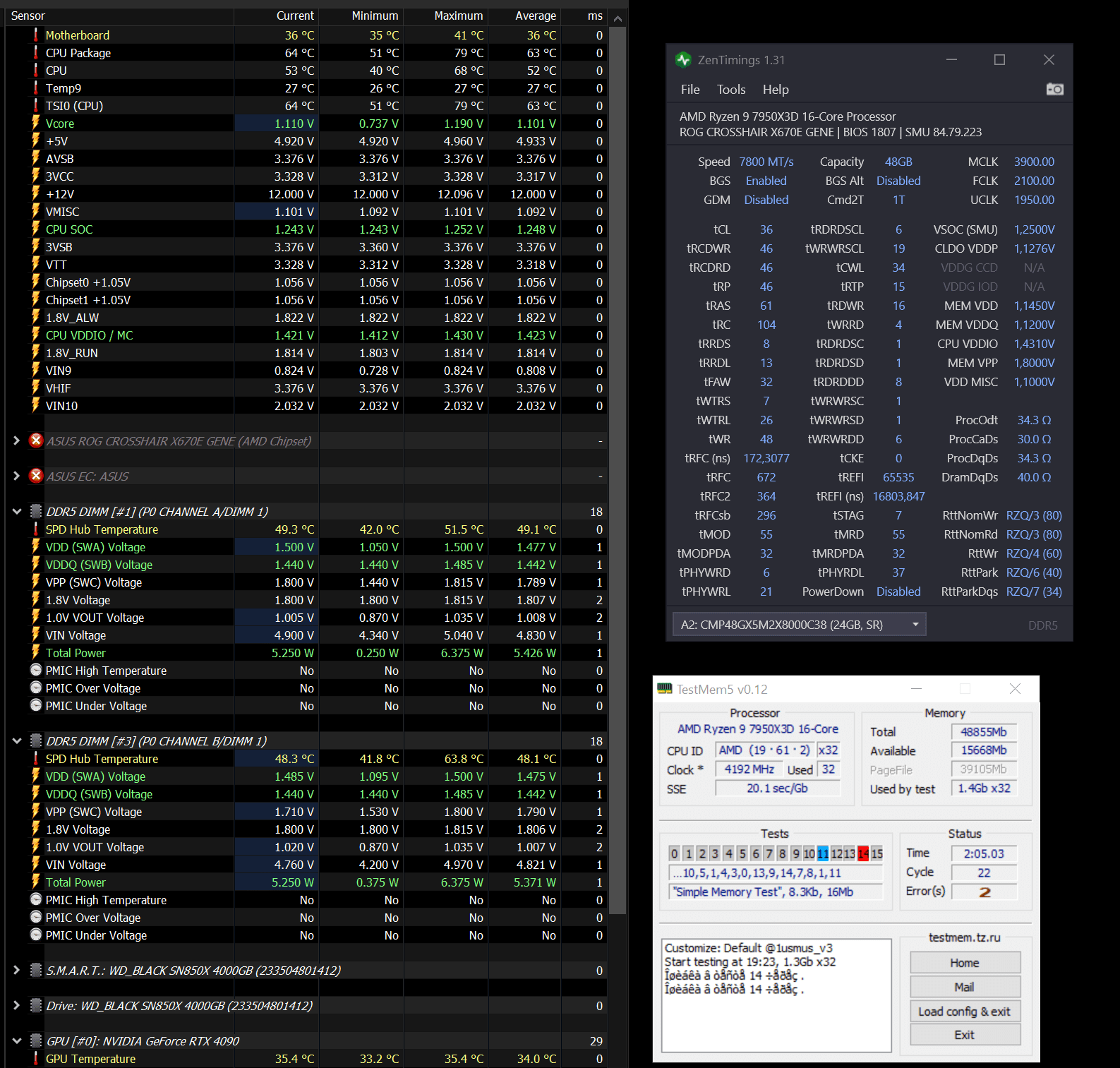
Task: Expand the ASUS ROG CROSSHAIR AMD Chipset group
Action: (16, 440)
